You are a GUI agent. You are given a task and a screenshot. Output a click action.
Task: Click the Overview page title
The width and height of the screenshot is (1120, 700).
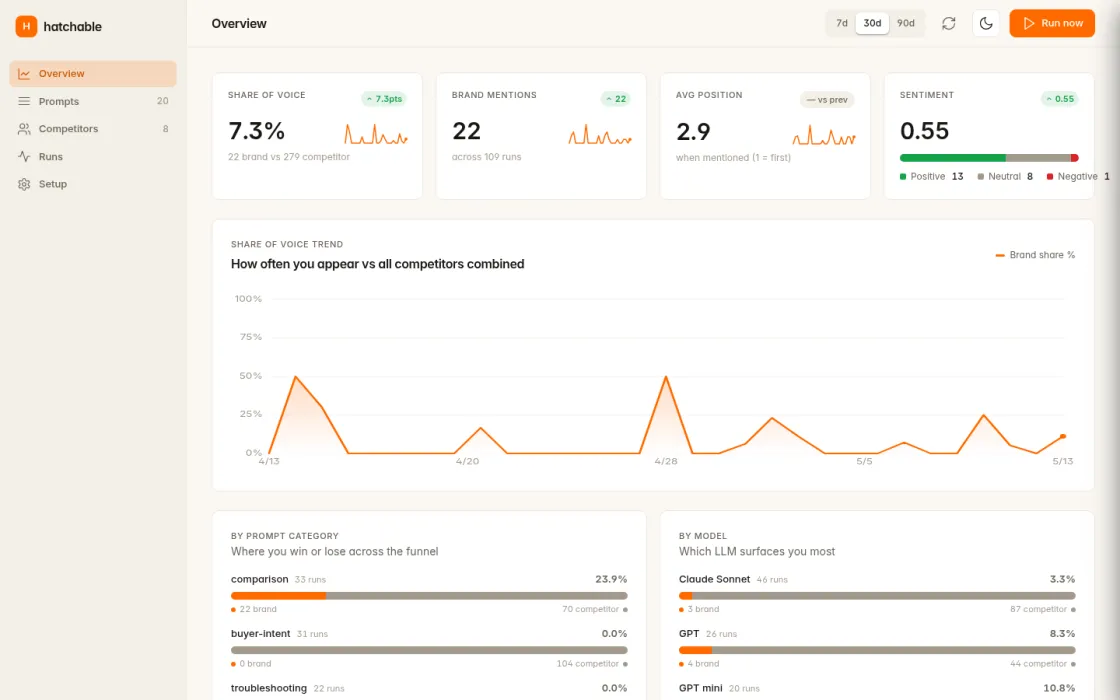point(239,24)
